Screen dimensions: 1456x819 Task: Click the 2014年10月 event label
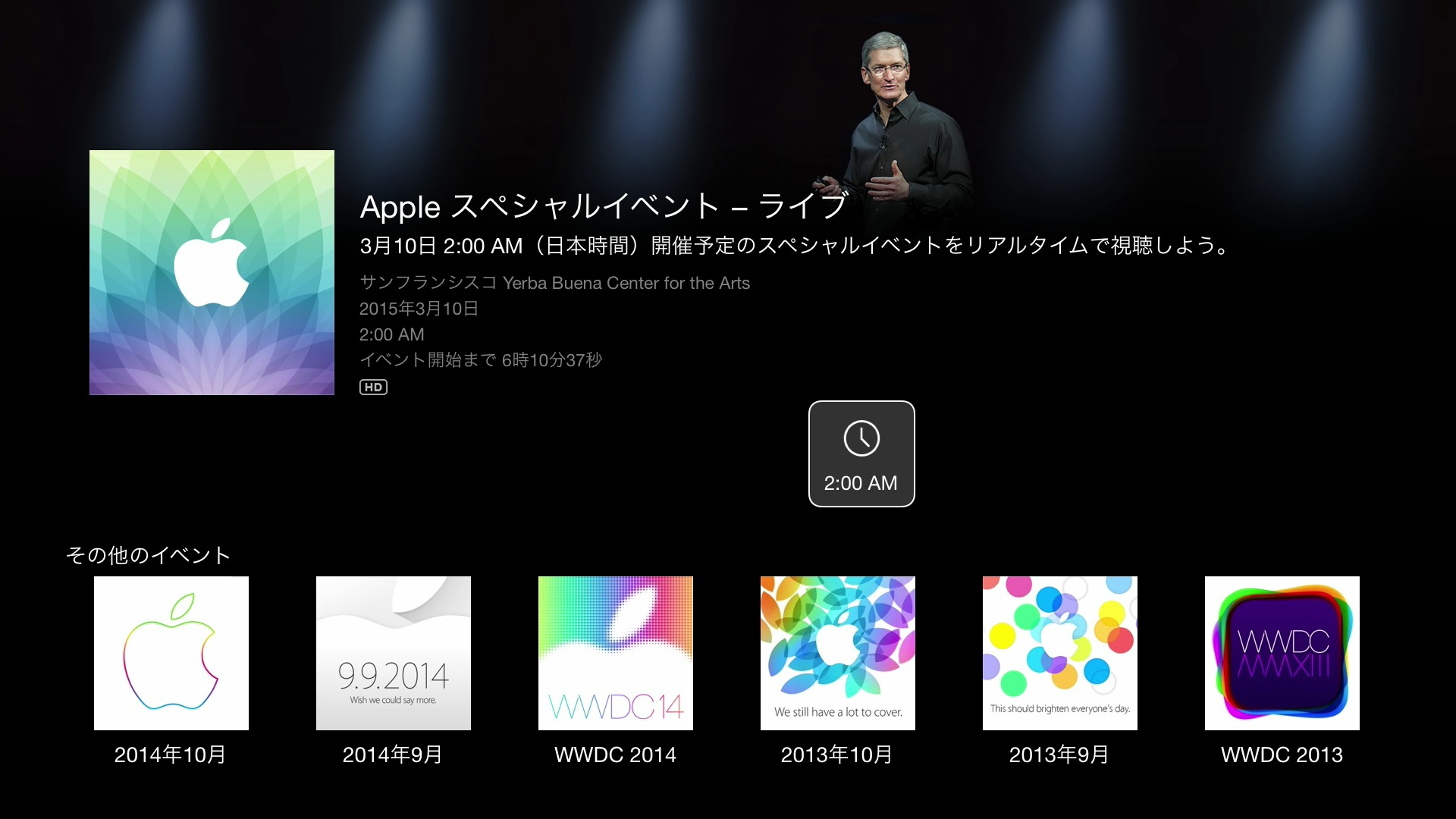tap(171, 755)
